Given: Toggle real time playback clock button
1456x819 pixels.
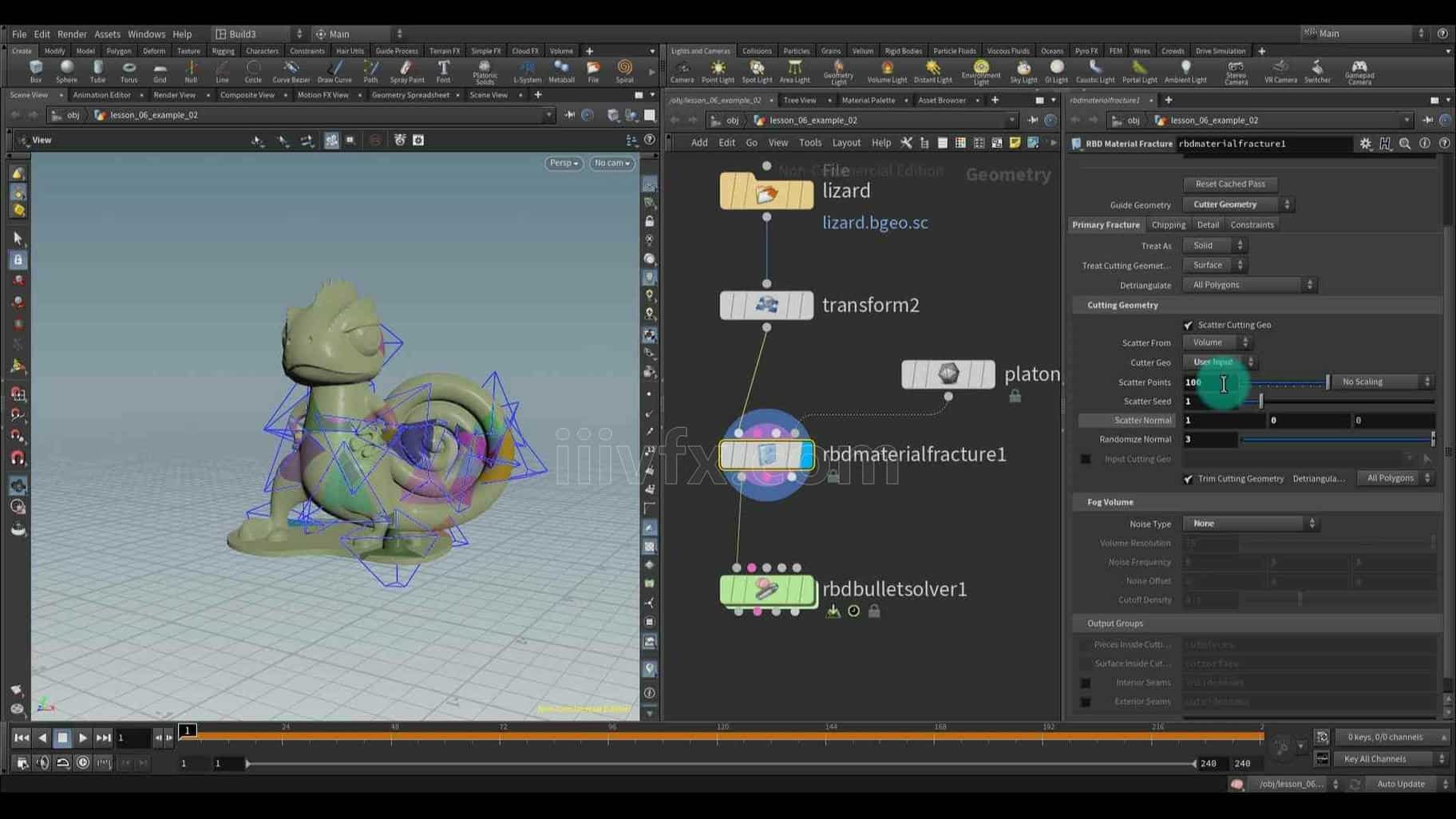Looking at the screenshot, I should click(83, 763).
